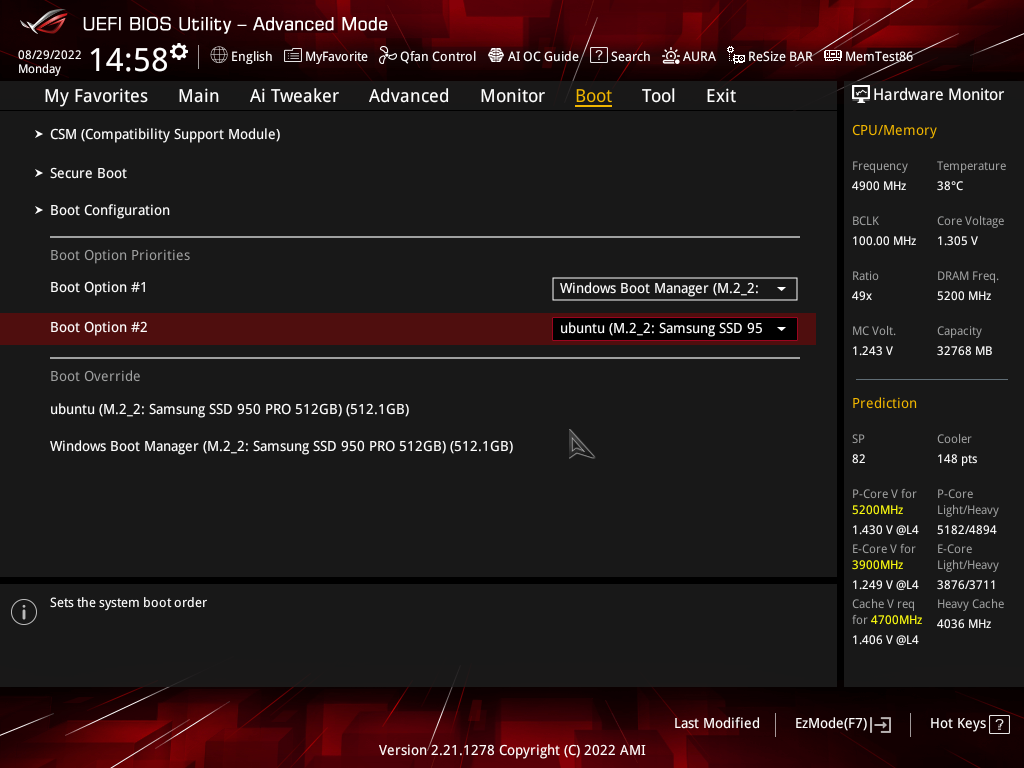This screenshot has height=768, width=1024.
Task: Click Hot Keys question mark icon
Action: coord(999,724)
